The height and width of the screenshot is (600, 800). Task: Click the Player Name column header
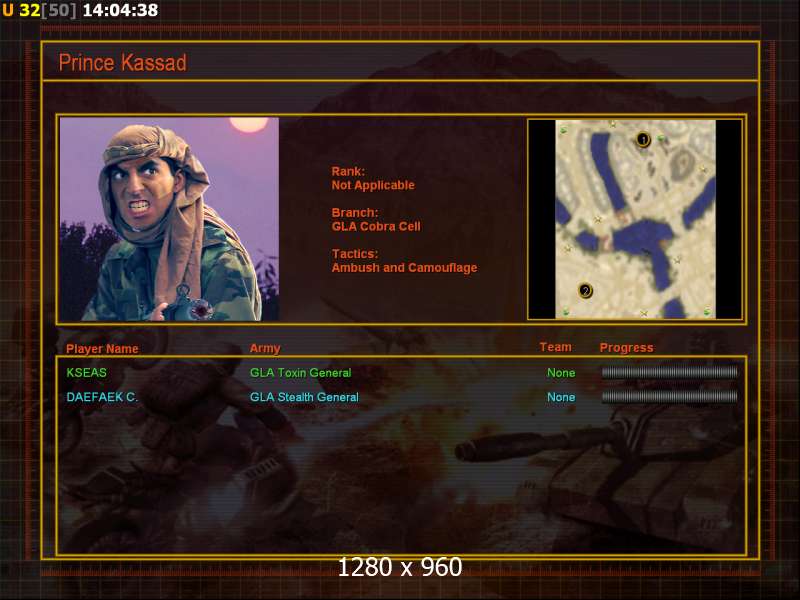pos(102,349)
